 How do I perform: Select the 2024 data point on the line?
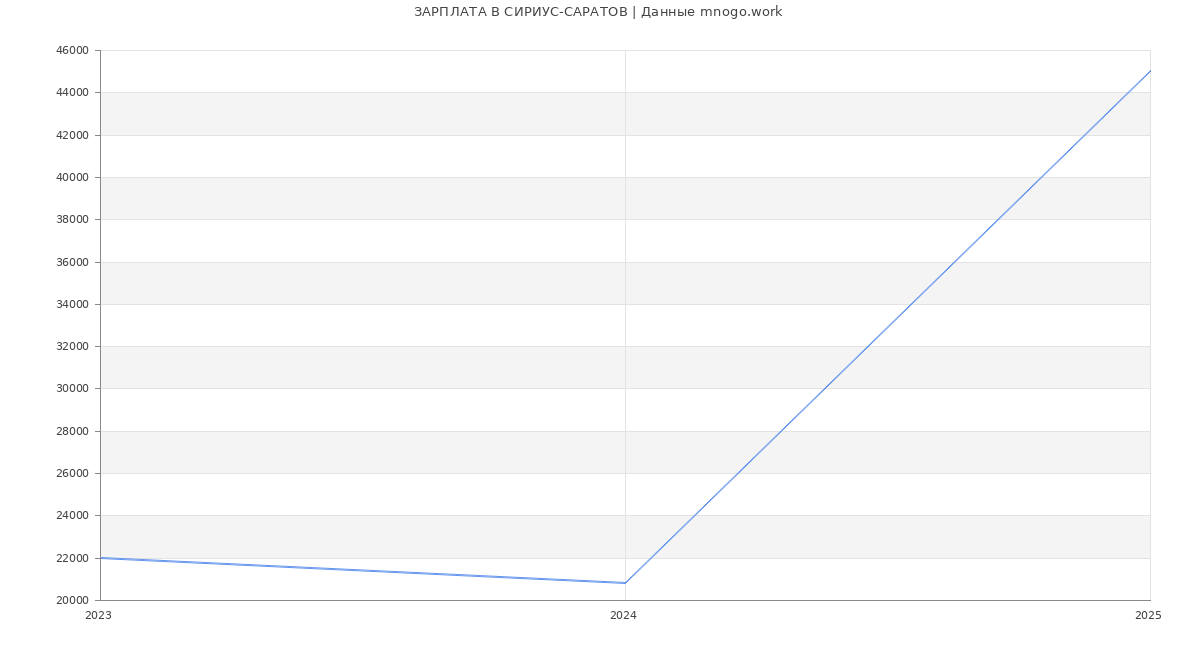pos(625,583)
